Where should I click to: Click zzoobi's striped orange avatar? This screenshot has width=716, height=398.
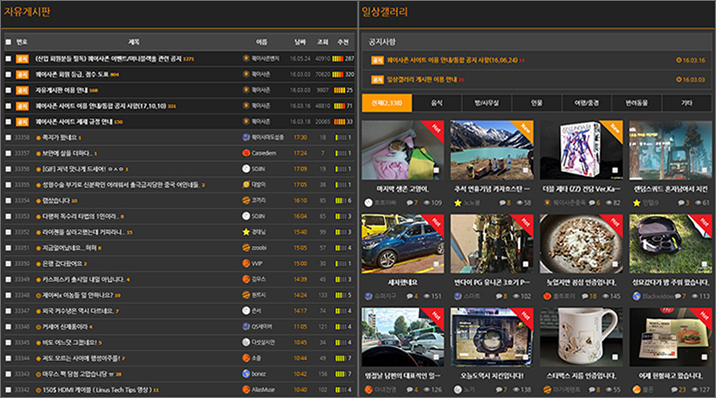246,248
